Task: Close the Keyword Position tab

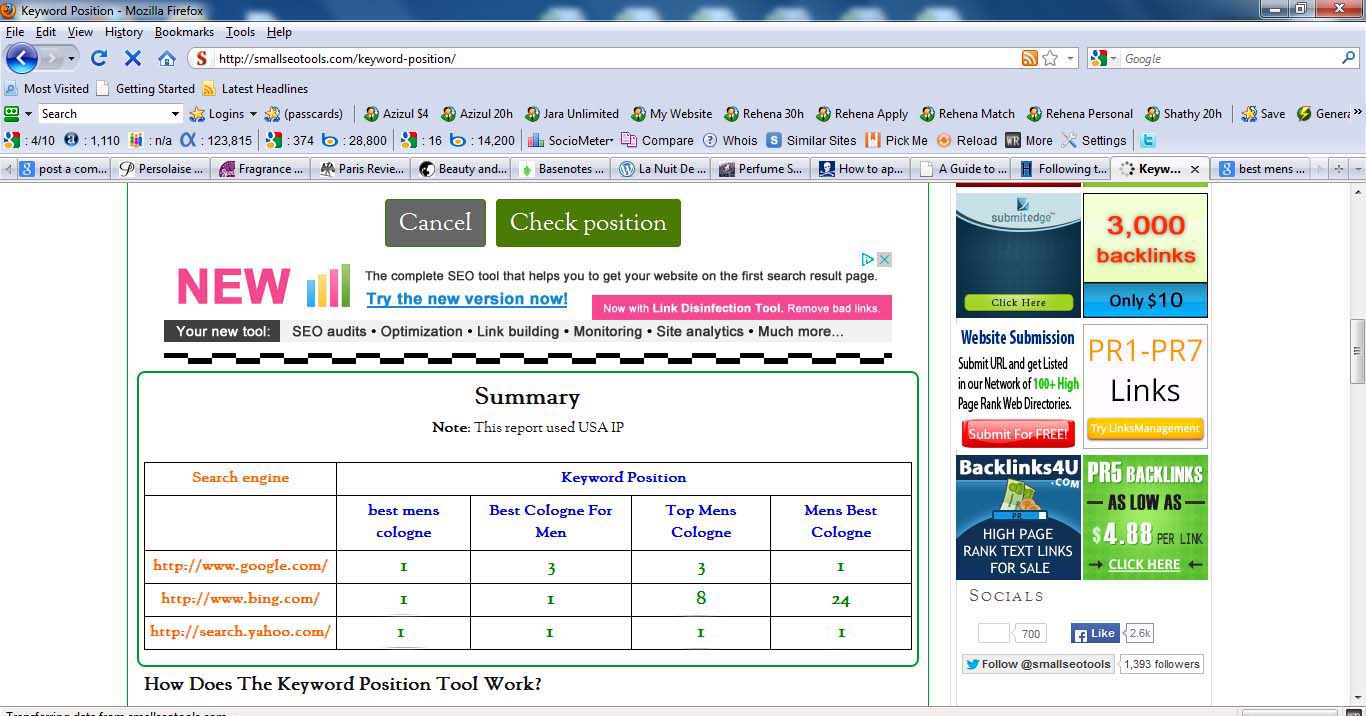Action: click(1194, 169)
